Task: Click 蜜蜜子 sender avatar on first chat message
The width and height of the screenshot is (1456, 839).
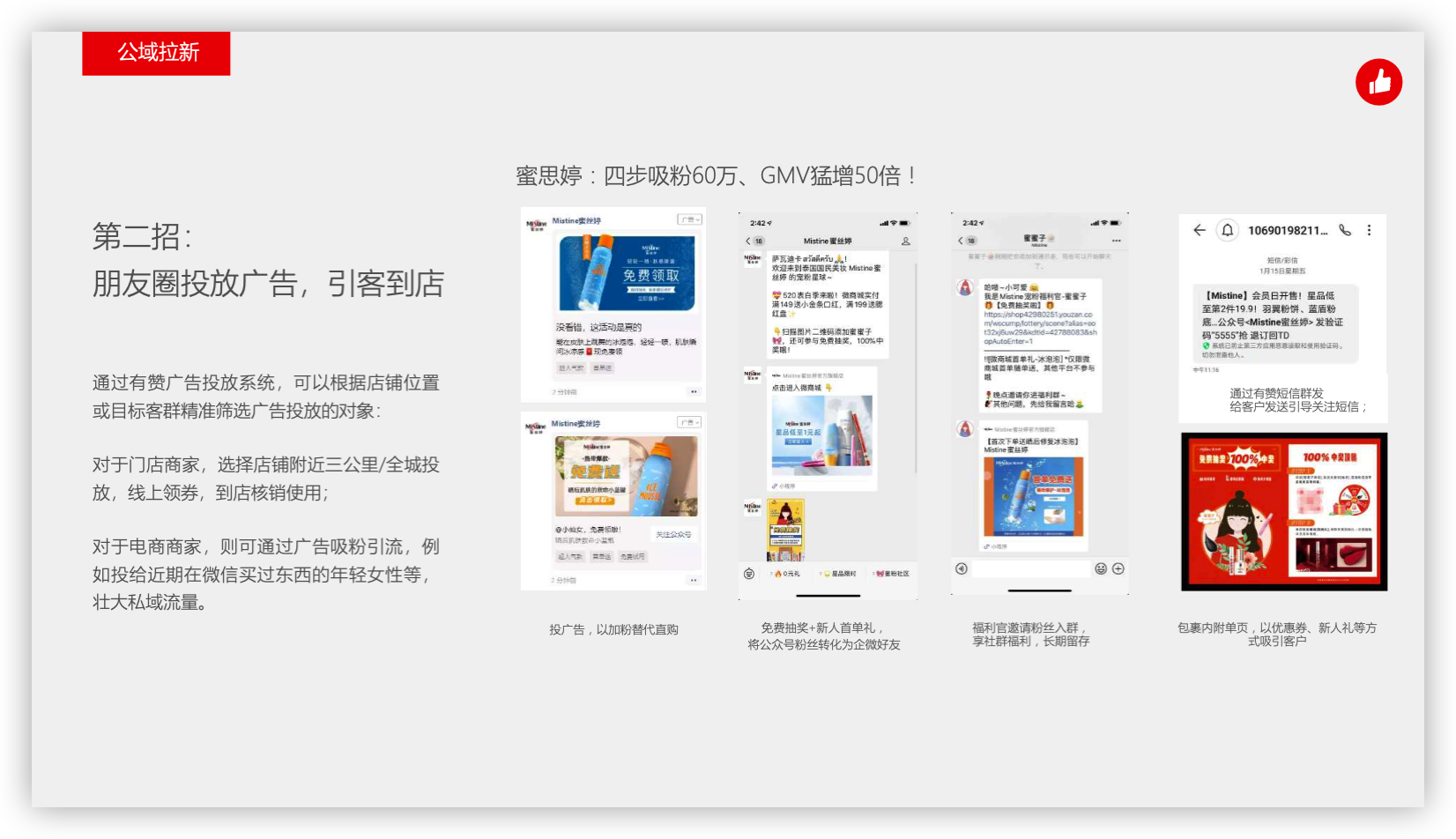Action: (966, 287)
